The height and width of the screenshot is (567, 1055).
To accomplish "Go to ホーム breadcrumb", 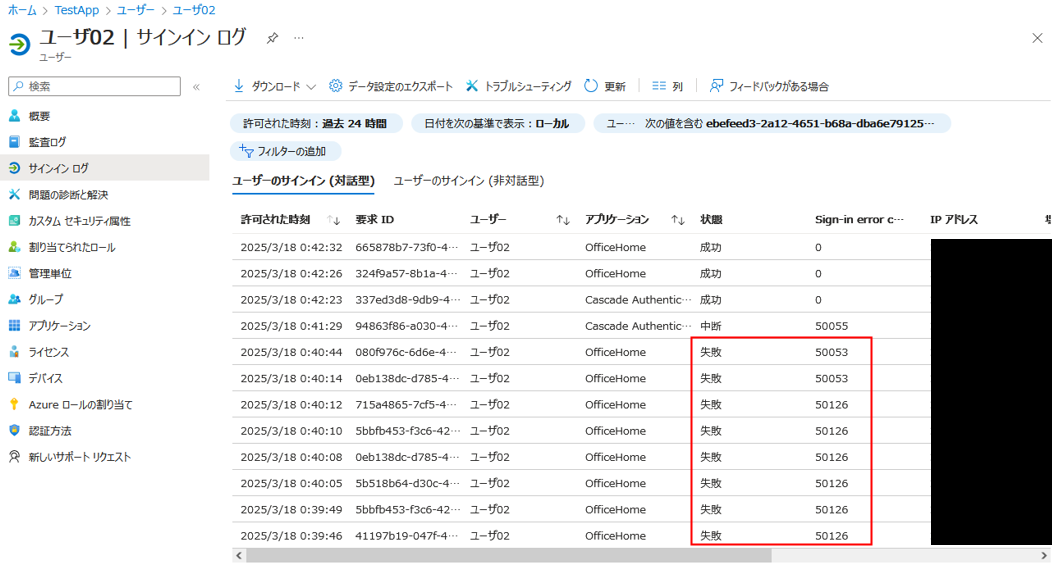I will coord(22,10).
